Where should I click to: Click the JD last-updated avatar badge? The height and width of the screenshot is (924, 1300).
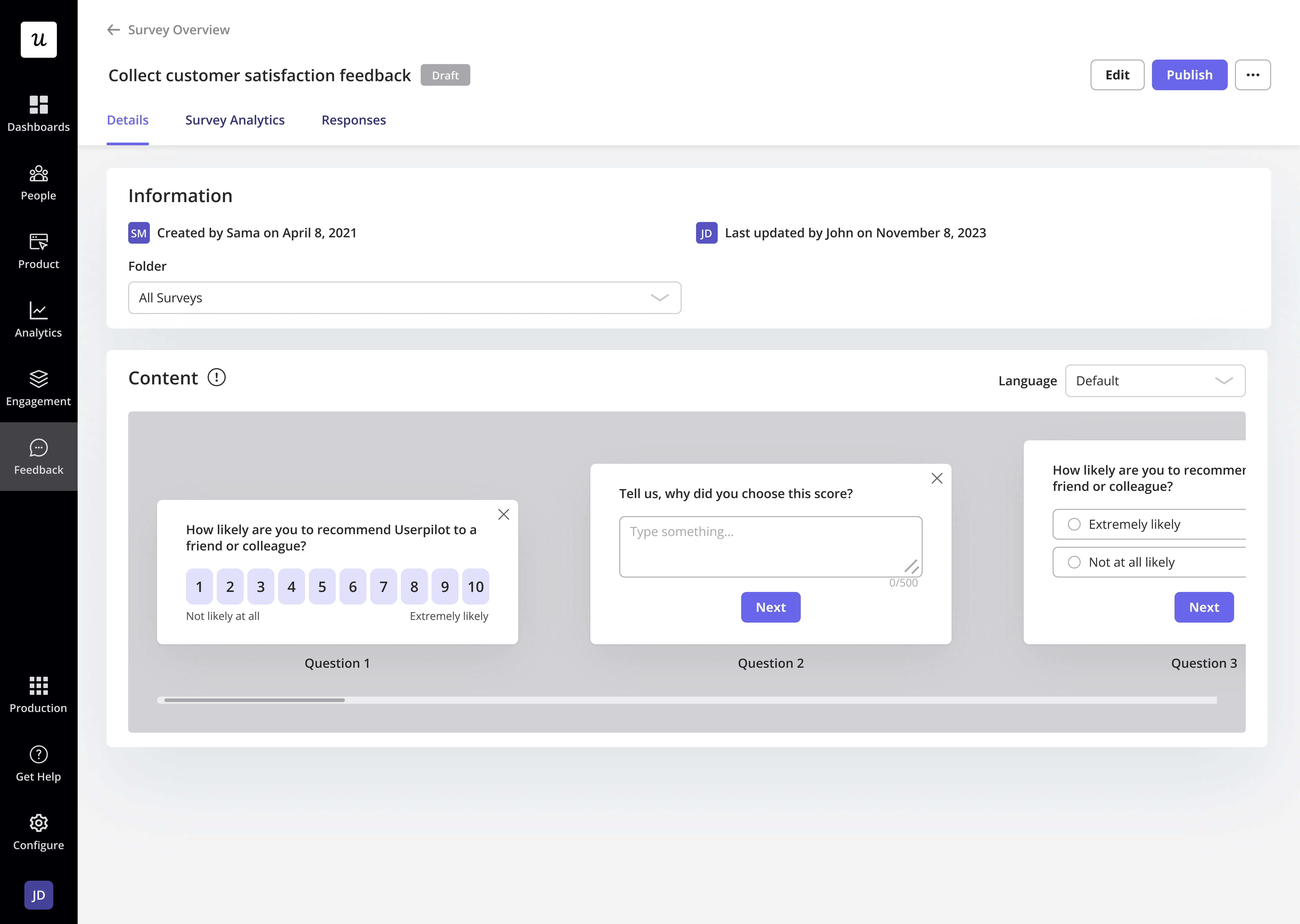(x=706, y=233)
